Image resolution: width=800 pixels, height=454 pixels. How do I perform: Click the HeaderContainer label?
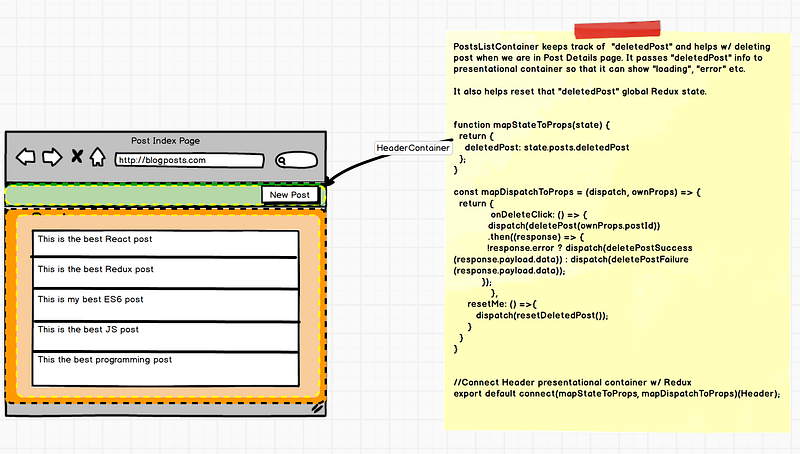coord(413,148)
